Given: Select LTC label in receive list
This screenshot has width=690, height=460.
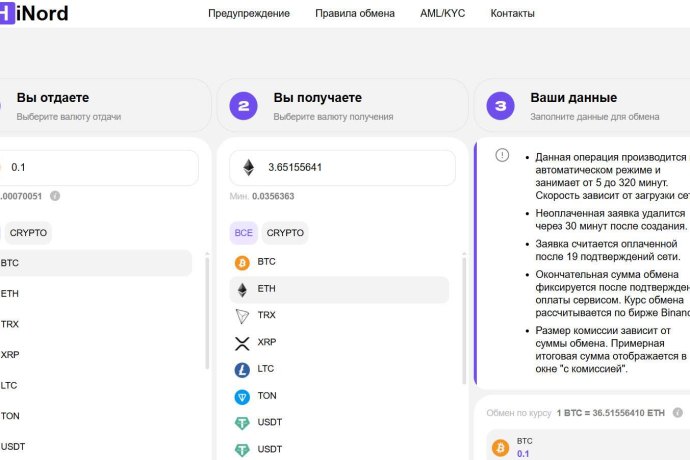Looking at the screenshot, I should (x=265, y=369).
